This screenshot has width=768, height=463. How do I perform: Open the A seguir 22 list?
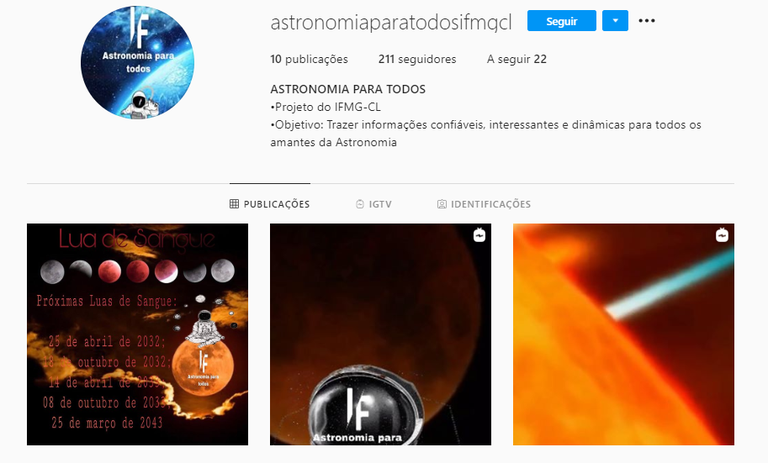coord(516,59)
